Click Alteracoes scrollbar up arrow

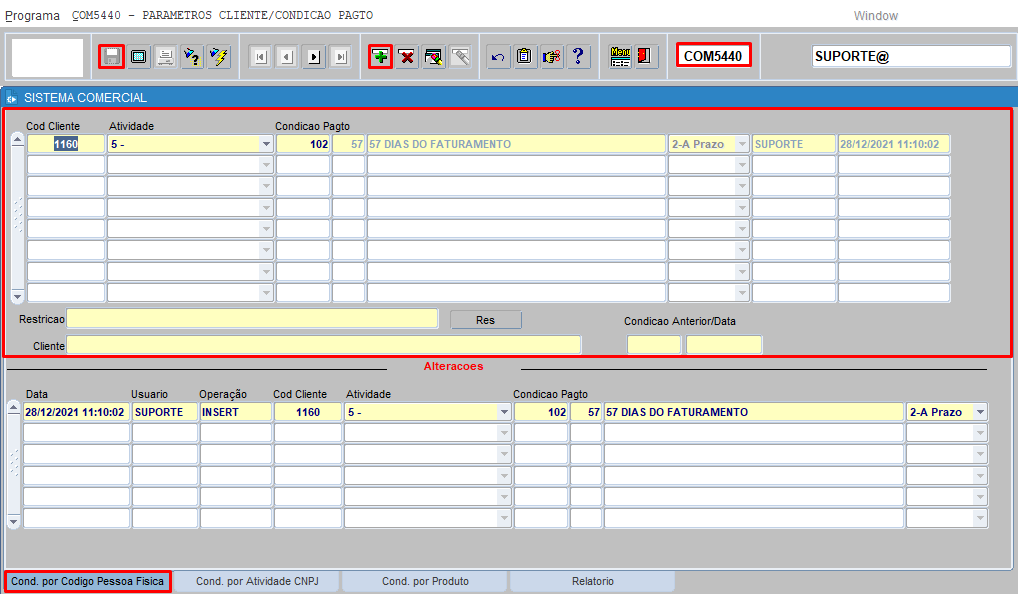[13, 408]
